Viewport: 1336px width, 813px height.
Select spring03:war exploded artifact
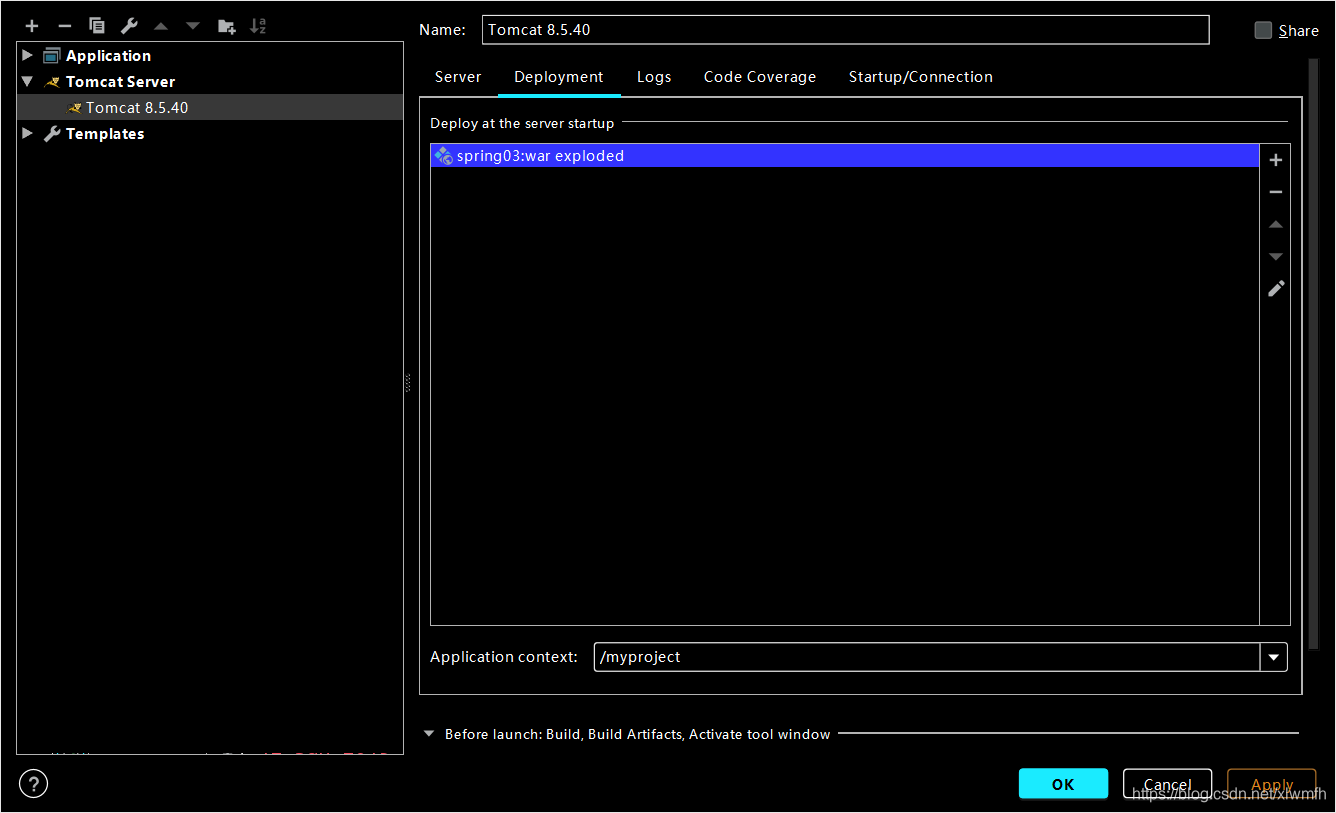(845, 156)
